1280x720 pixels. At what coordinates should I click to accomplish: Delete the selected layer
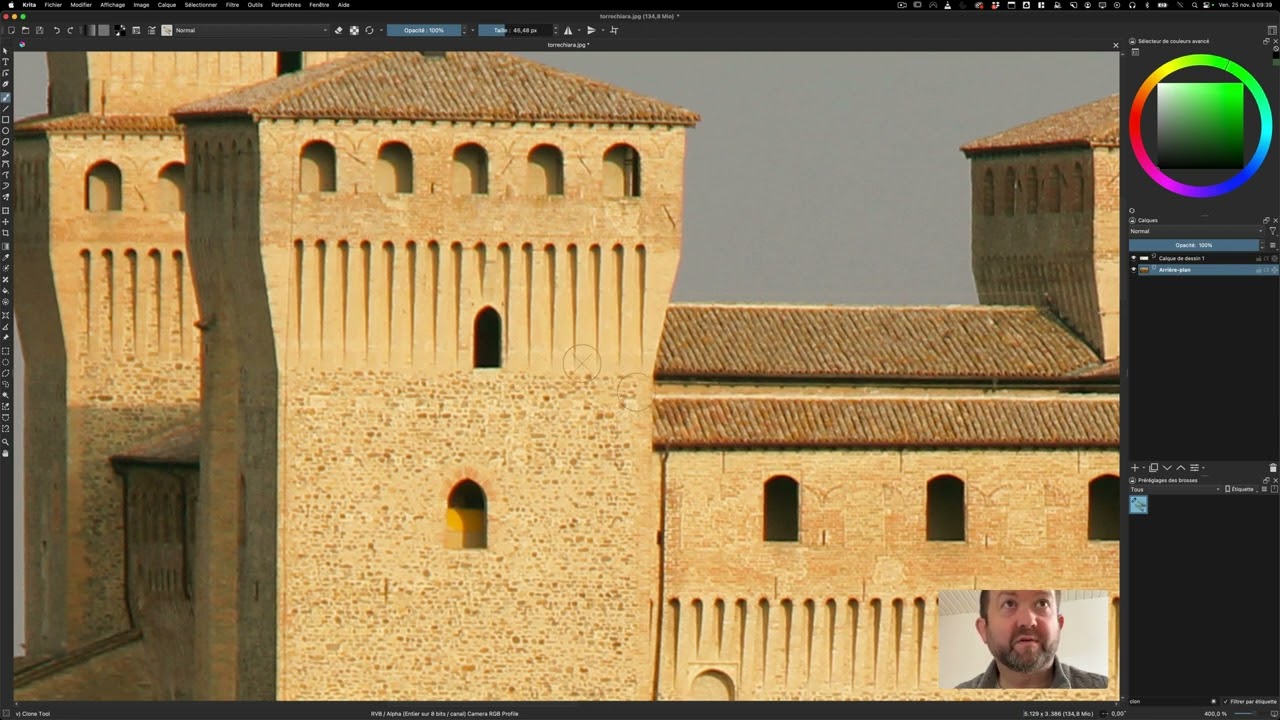tap(1272, 467)
